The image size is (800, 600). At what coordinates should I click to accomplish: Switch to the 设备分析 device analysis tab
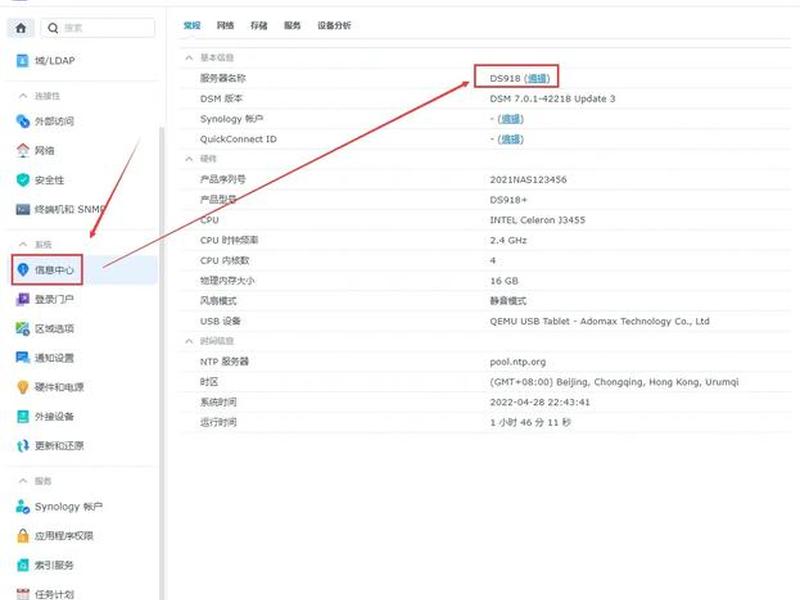[x=334, y=26]
